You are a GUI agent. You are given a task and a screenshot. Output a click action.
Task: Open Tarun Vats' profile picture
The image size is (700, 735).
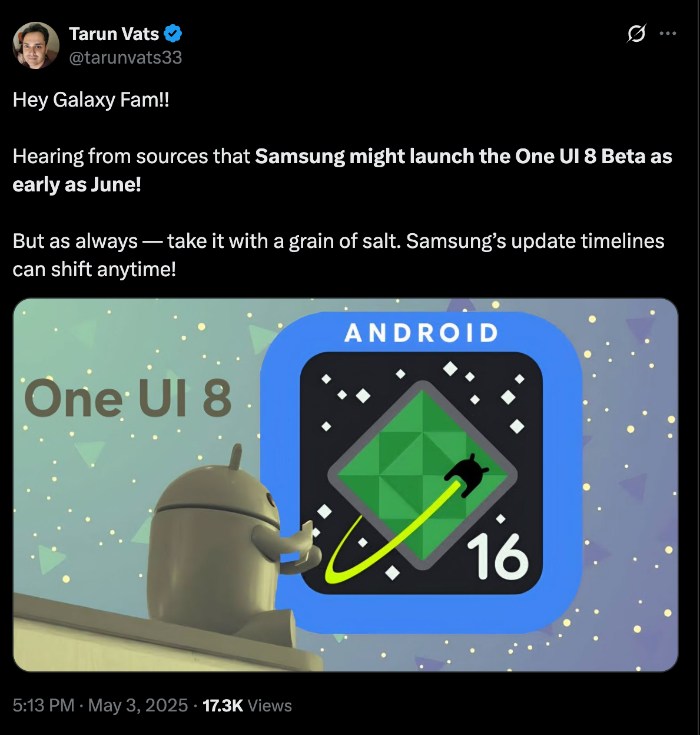pyautogui.click(x=36, y=45)
